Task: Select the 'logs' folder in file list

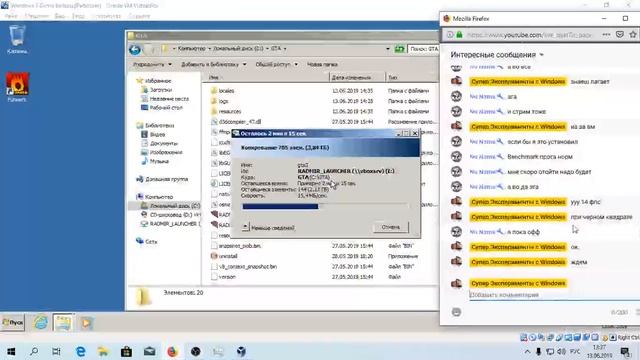Action: click(220, 101)
